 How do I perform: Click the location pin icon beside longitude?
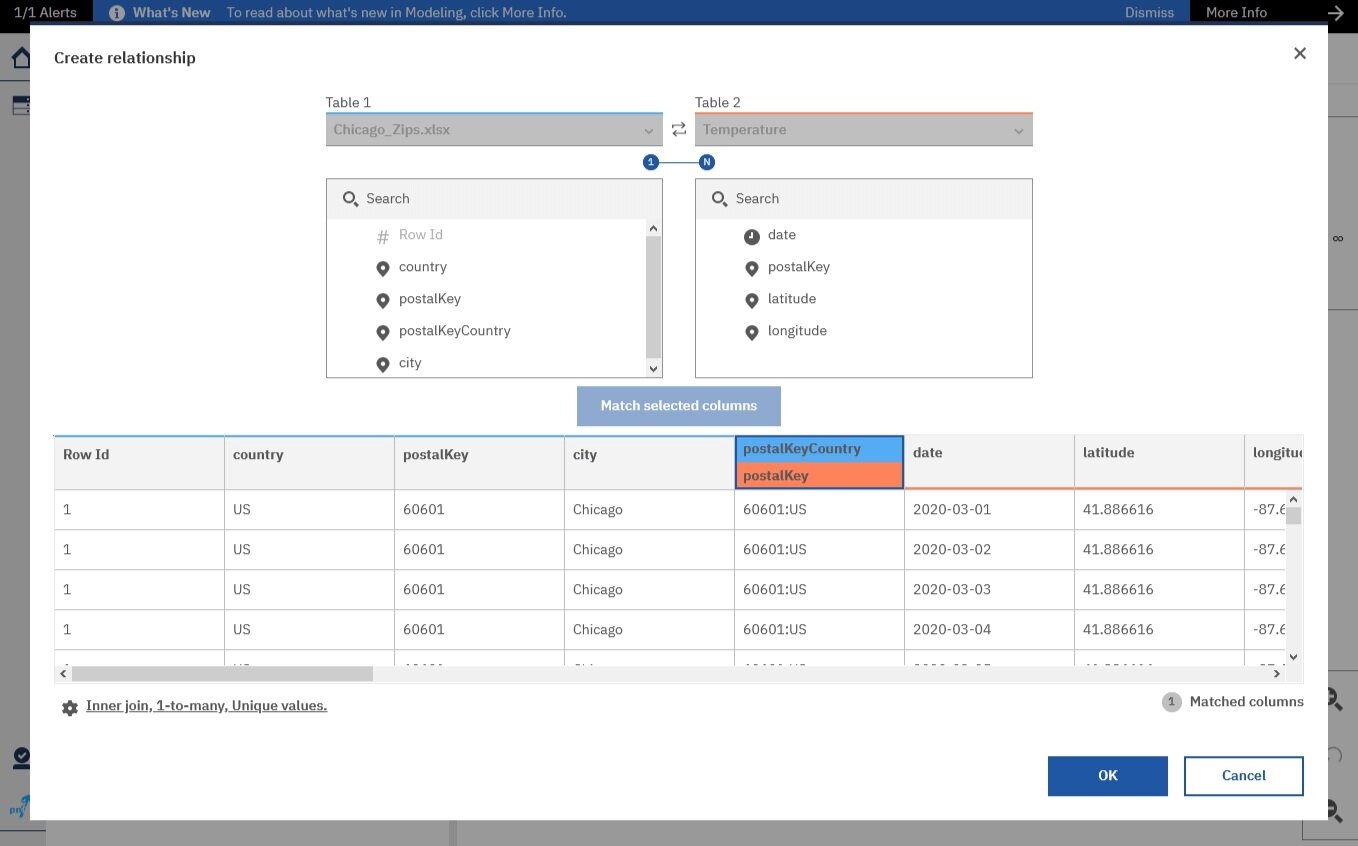tap(752, 332)
